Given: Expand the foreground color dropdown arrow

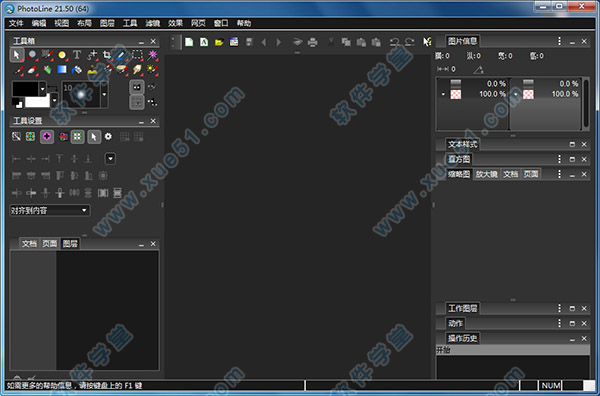Looking at the screenshot, I should point(42,89).
